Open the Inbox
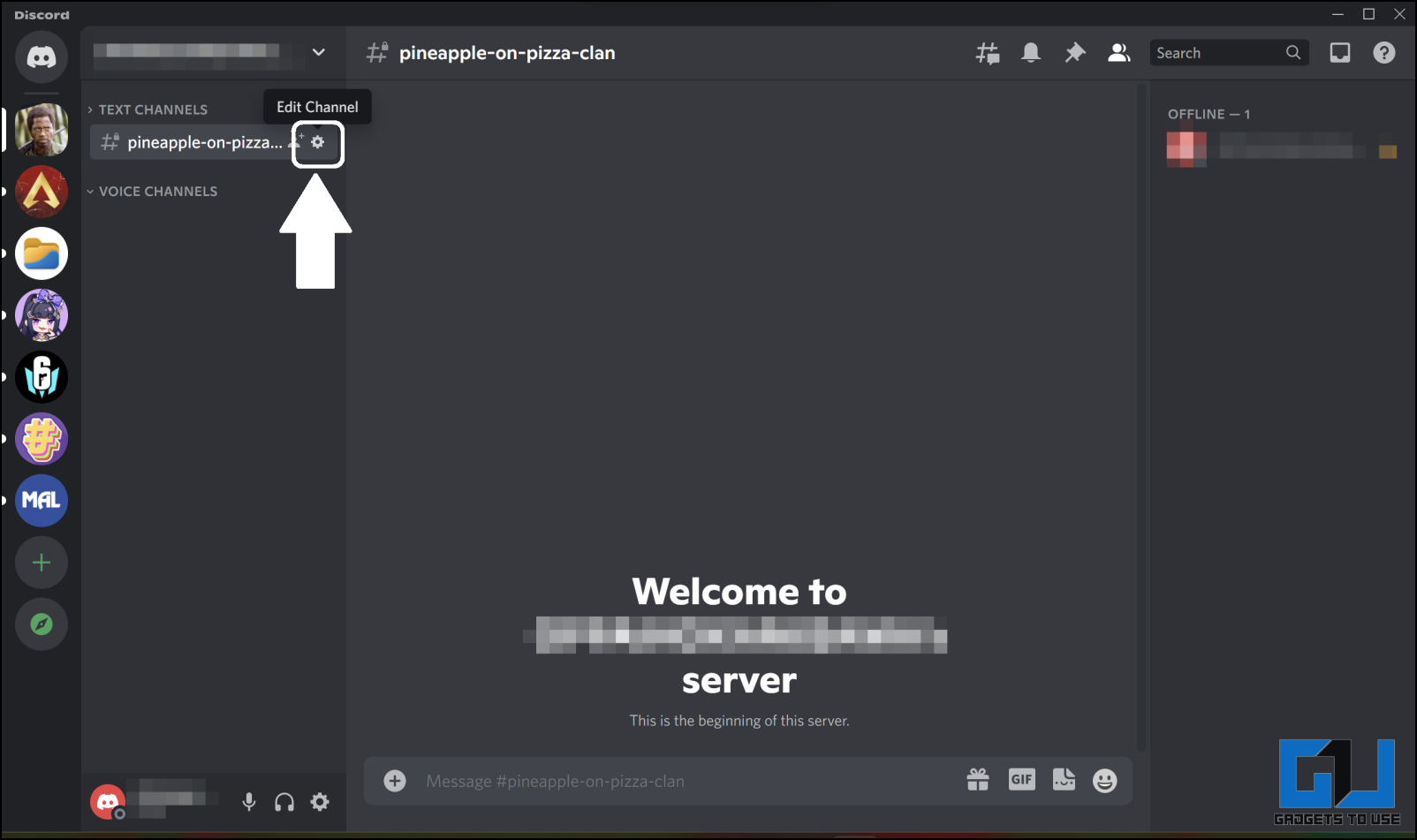This screenshot has height=840, width=1417. pos(1340,53)
